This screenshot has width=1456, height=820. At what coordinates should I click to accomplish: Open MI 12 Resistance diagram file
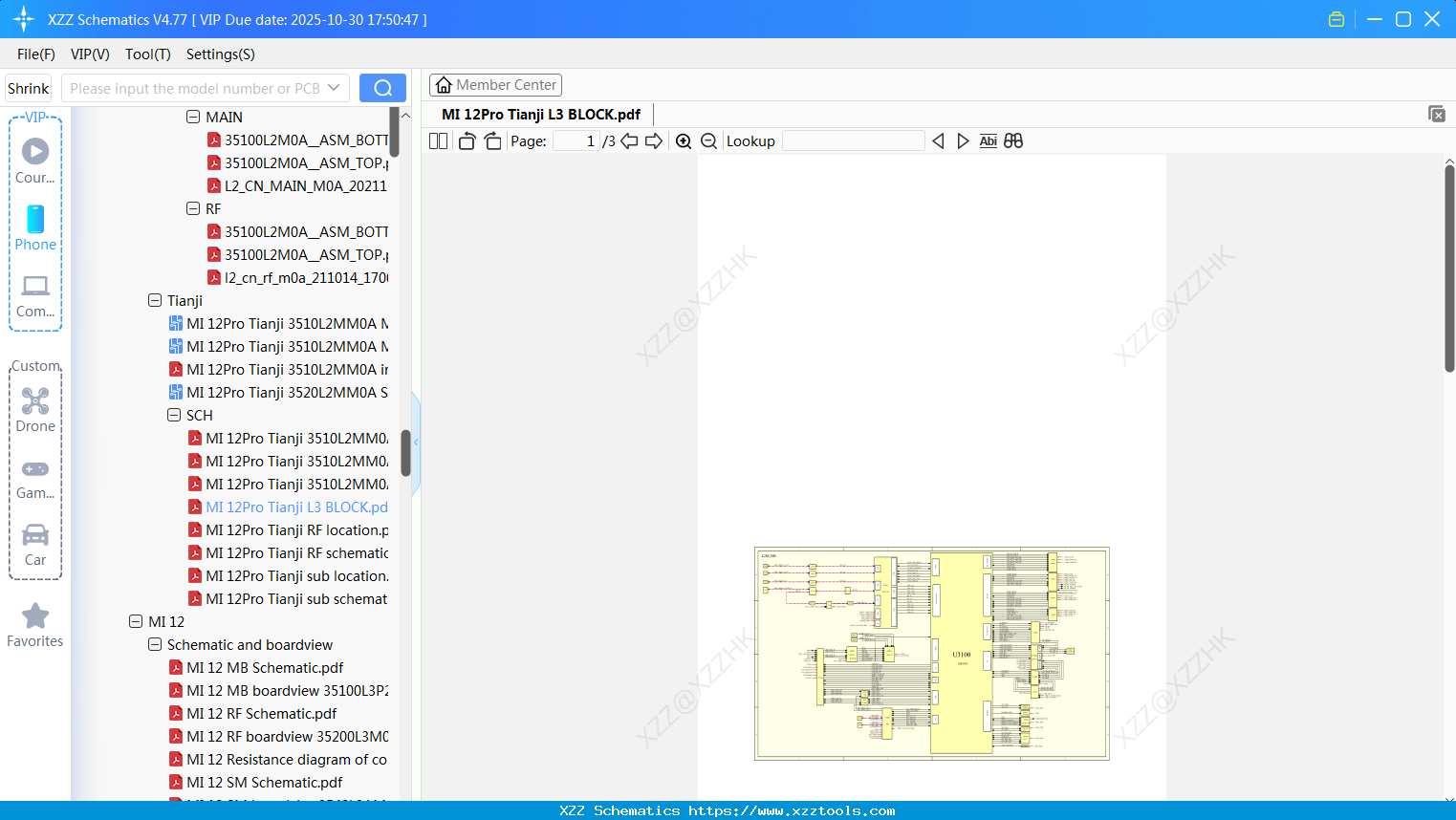(x=278, y=759)
